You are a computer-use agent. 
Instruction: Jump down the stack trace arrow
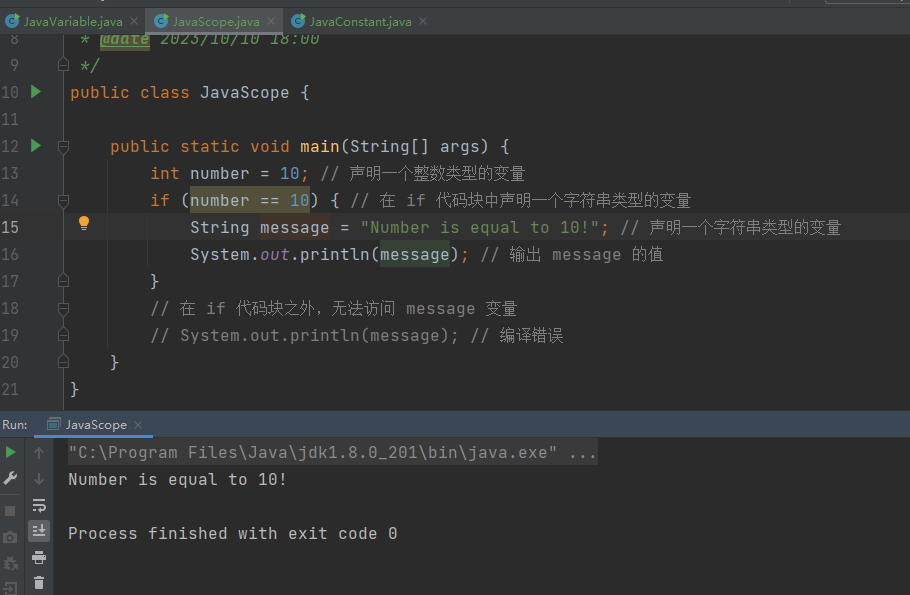pos(39,479)
